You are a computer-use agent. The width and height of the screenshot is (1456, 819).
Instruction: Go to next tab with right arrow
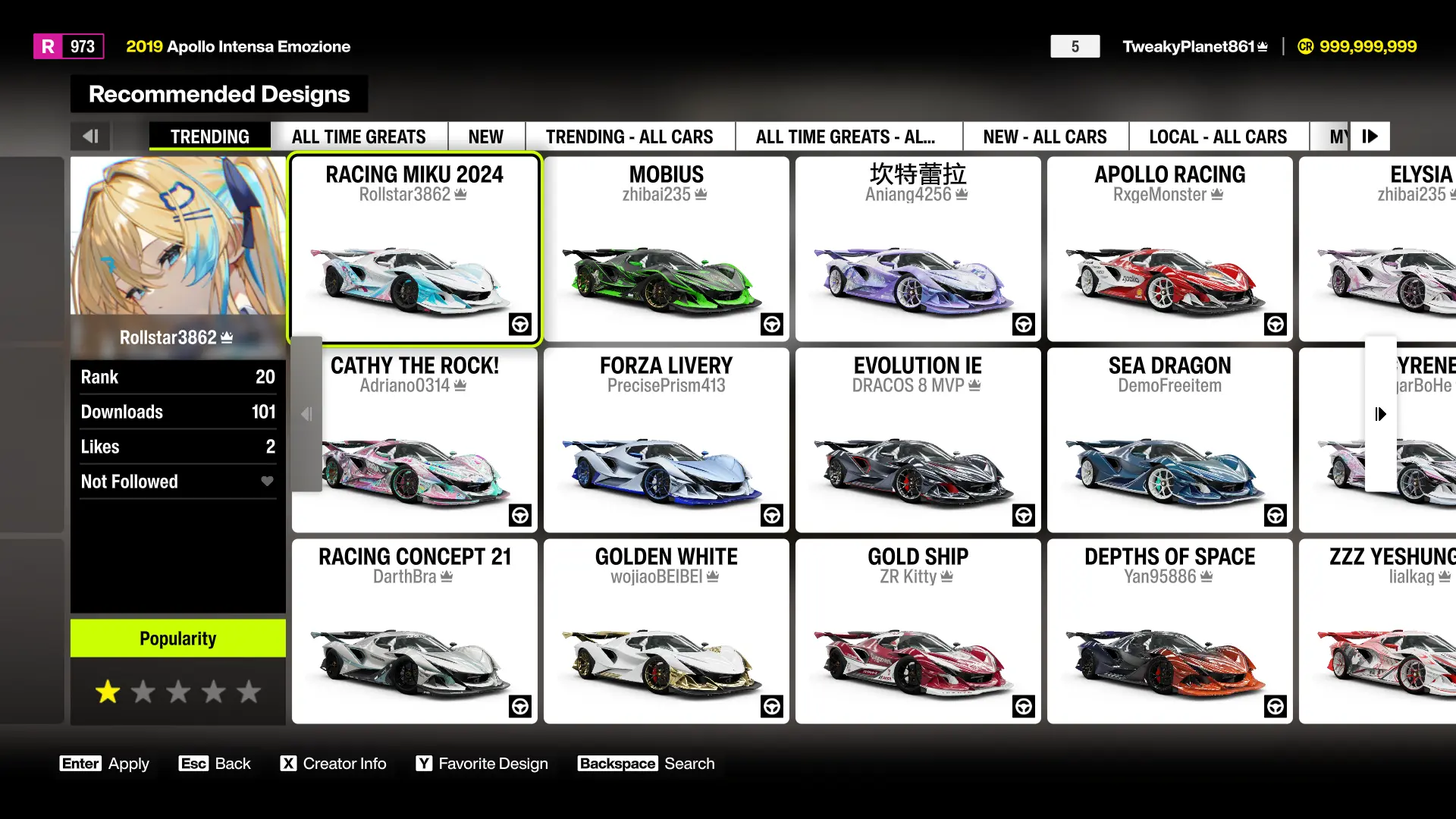(1370, 136)
